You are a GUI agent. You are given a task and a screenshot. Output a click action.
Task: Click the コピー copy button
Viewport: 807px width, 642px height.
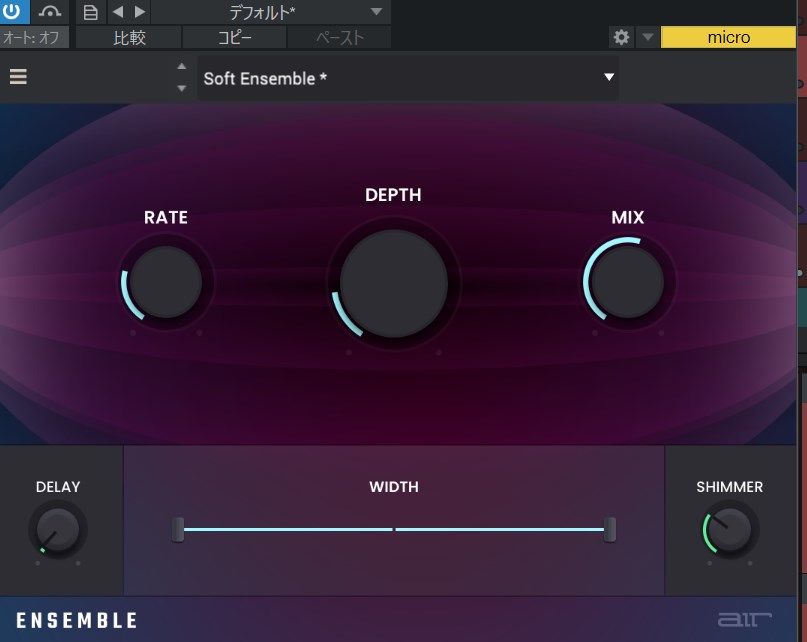(x=234, y=38)
